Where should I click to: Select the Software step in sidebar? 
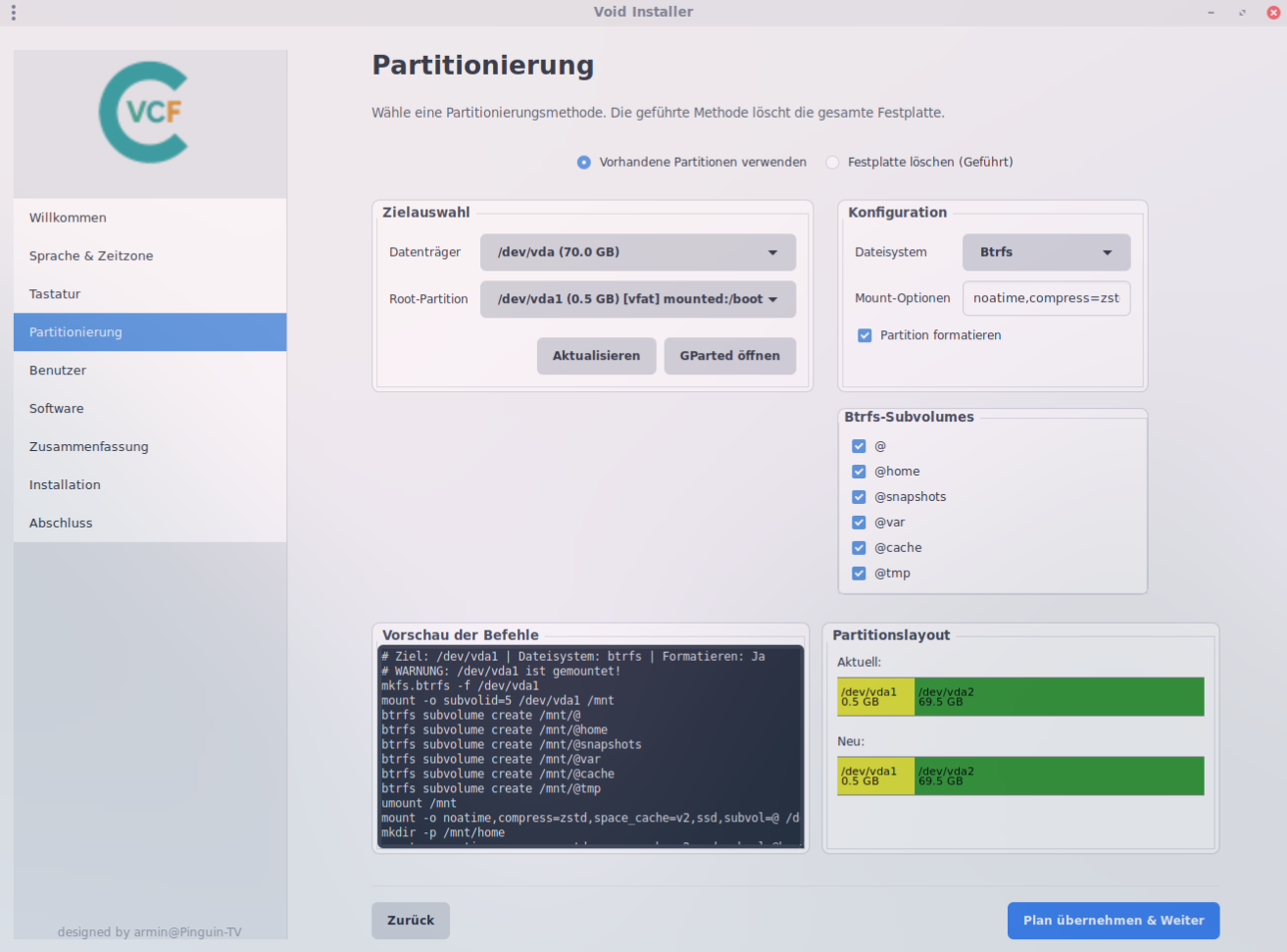(x=57, y=409)
